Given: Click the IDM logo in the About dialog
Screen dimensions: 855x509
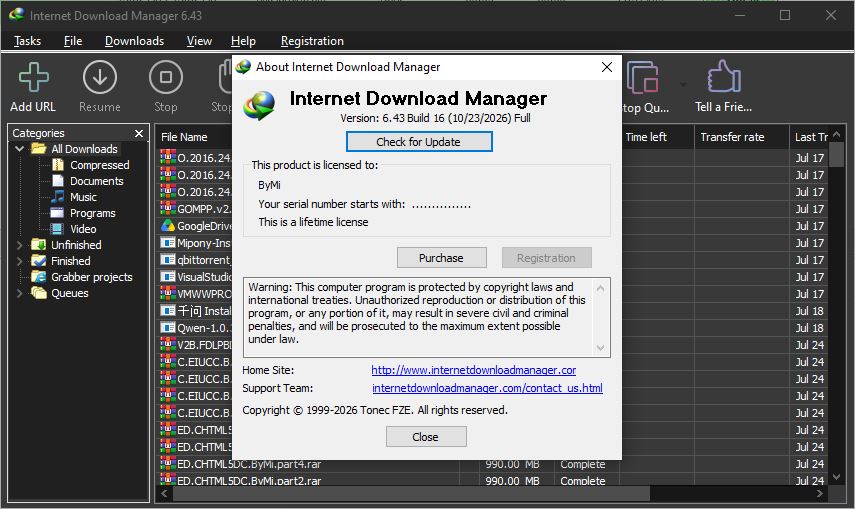Looking at the screenshot, I should click(260, 105).
